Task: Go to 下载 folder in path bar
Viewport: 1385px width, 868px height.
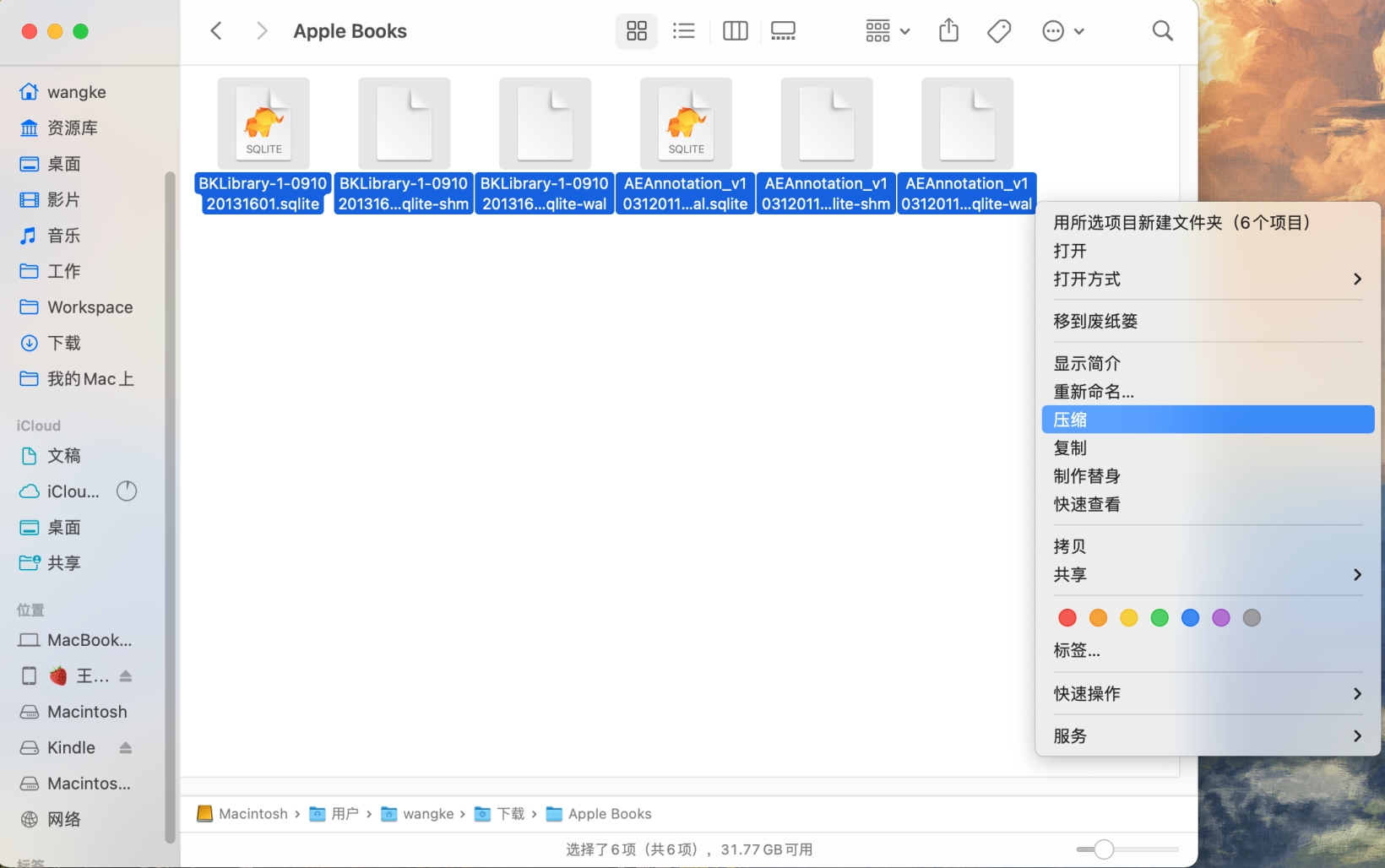Action: (510, 814)
